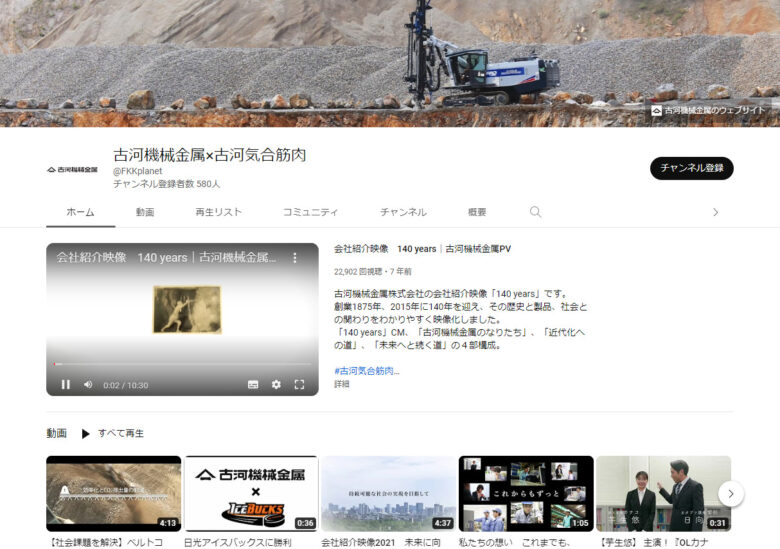The height and width of the screenshot is (549, 780).
Task: Open the 会社紹介映像 140 years title link
Action: tap(422, 249)
